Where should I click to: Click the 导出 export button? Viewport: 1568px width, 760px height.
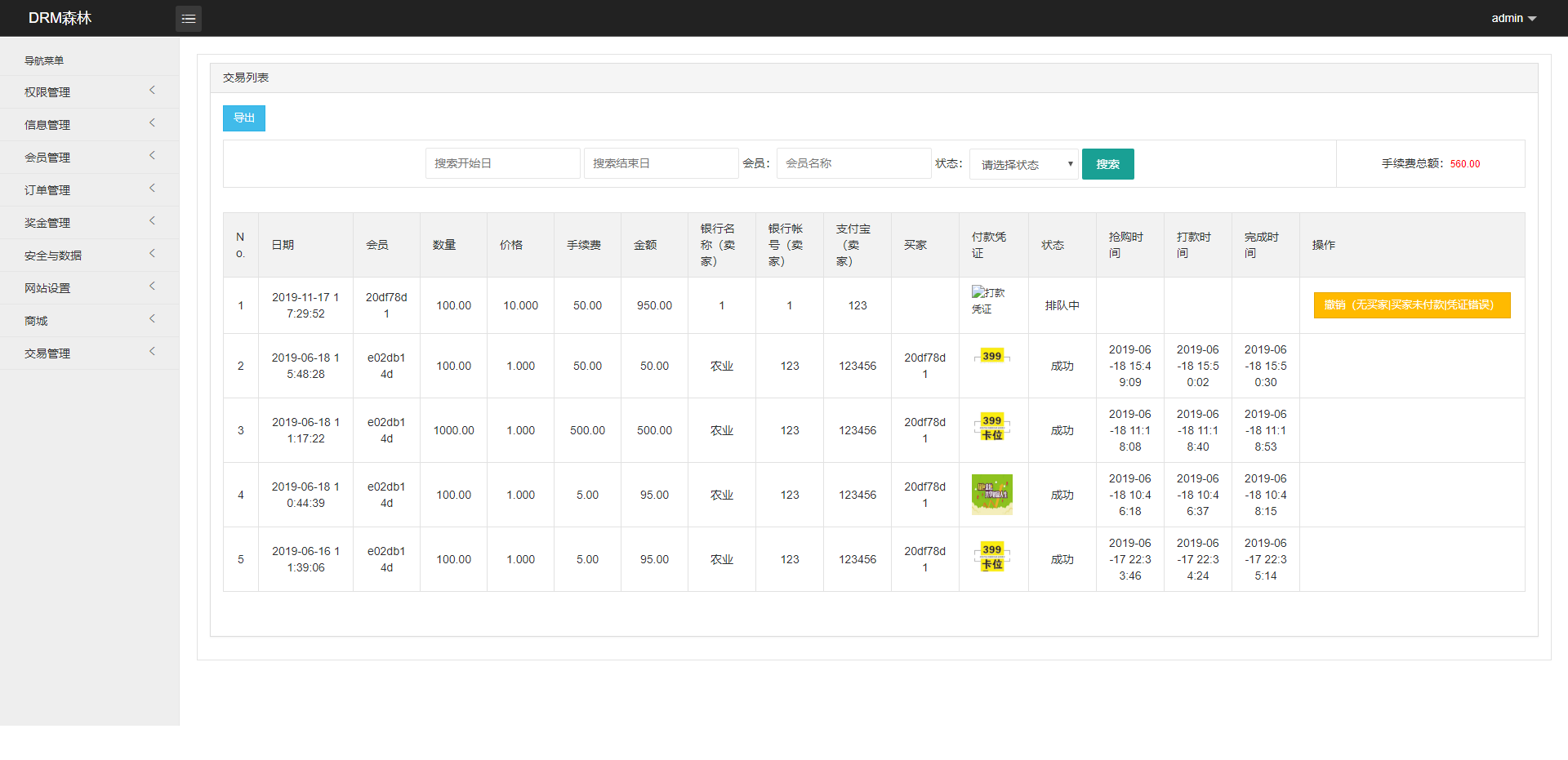tap(244, 118)
